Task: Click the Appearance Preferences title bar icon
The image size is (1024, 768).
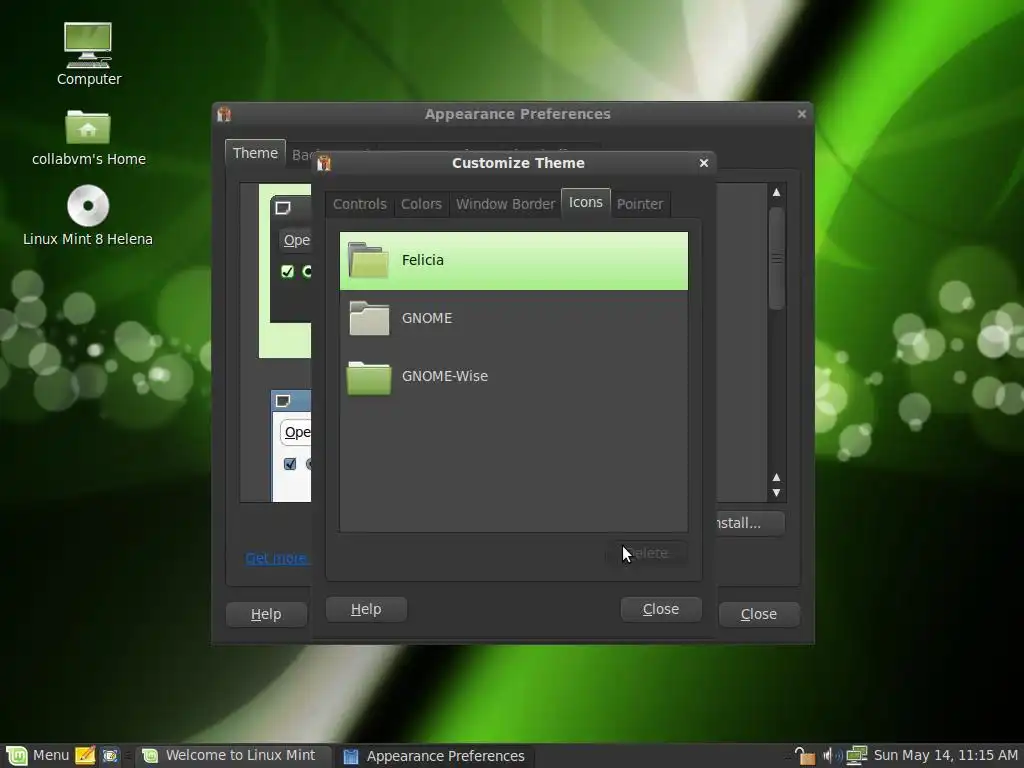Action: tap(224, 114)
